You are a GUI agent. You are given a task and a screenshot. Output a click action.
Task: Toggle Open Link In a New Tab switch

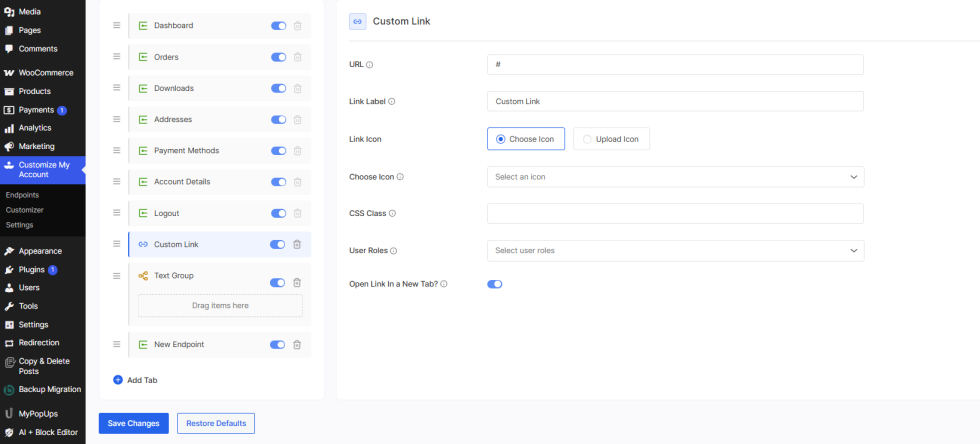coord(494,284)
